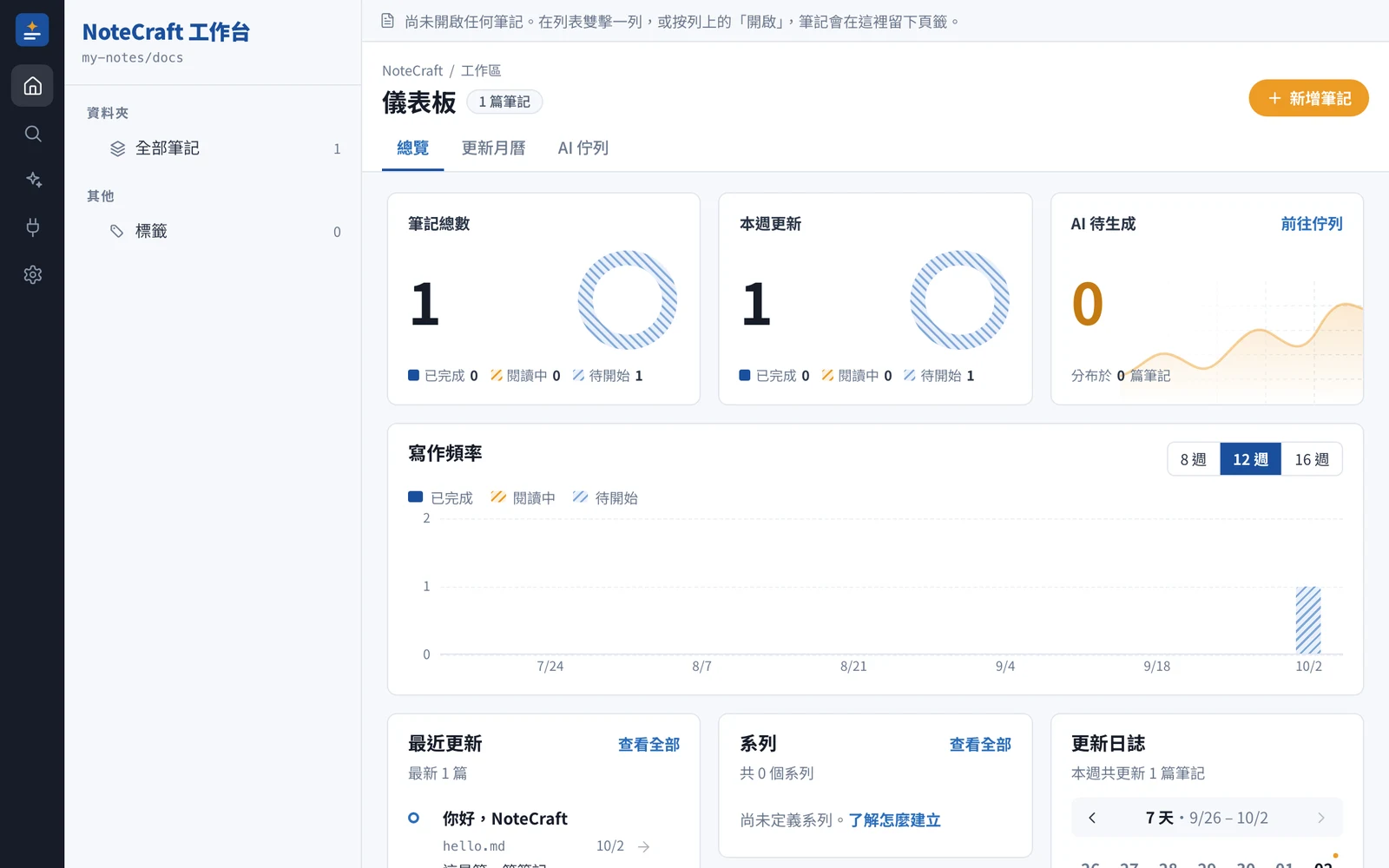Click the tag icon beside 標籤
This screenshot has height=868, width=1389.
117,231
